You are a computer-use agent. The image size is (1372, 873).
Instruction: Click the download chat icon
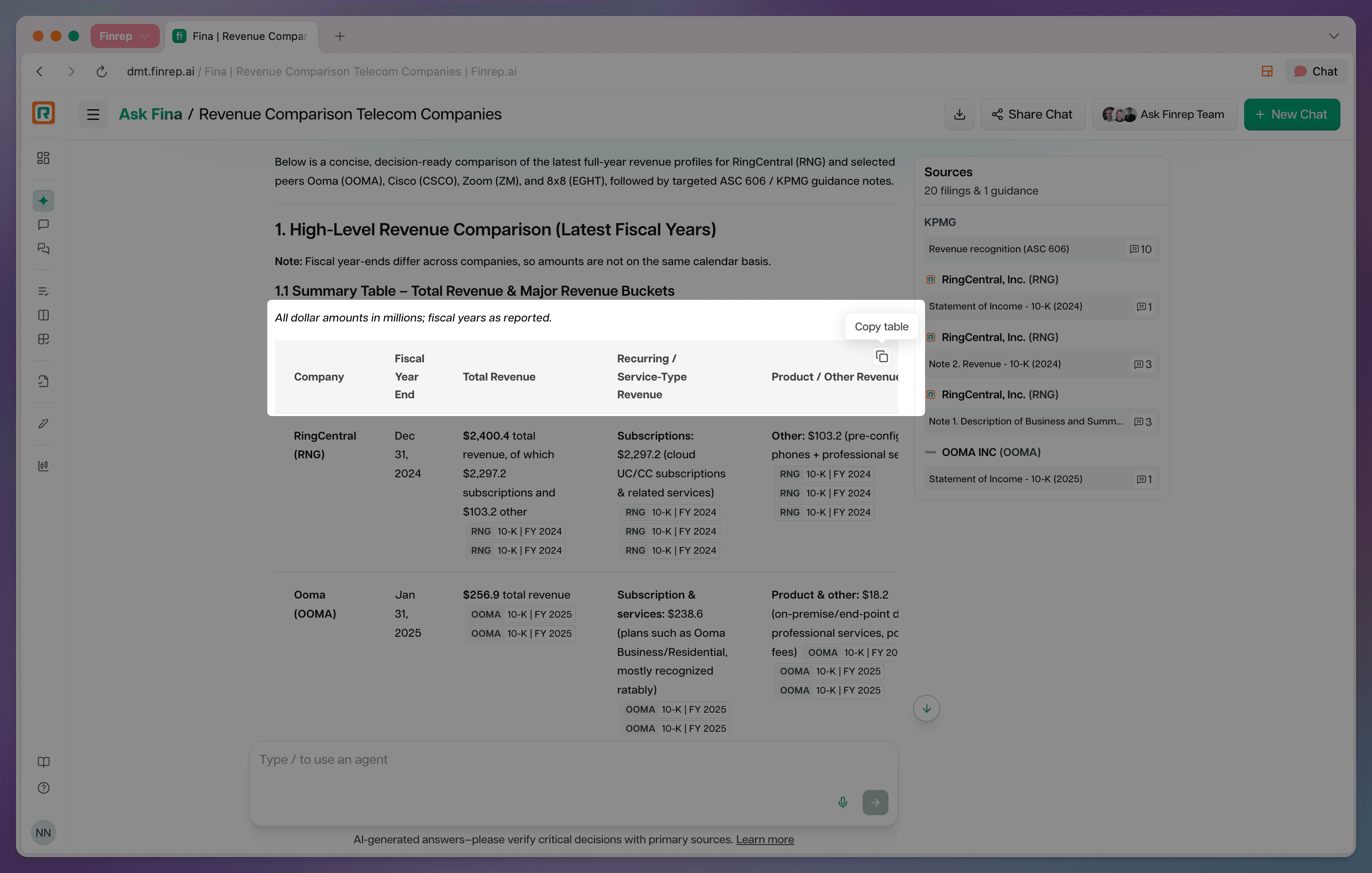(x=960, y=115)
